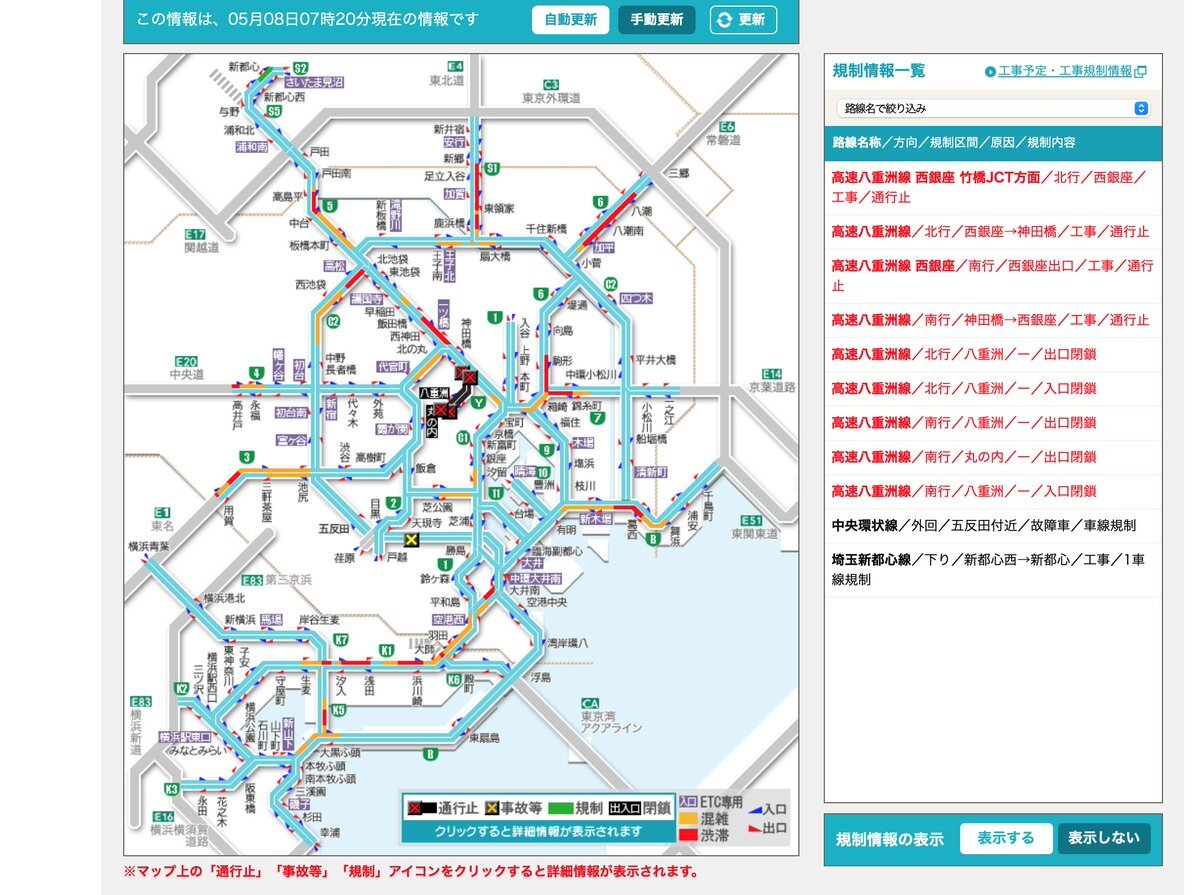Open the 工事予定・工事規制情報 link
Viewport: 1200px width, 895px height.
[1065, 71]
